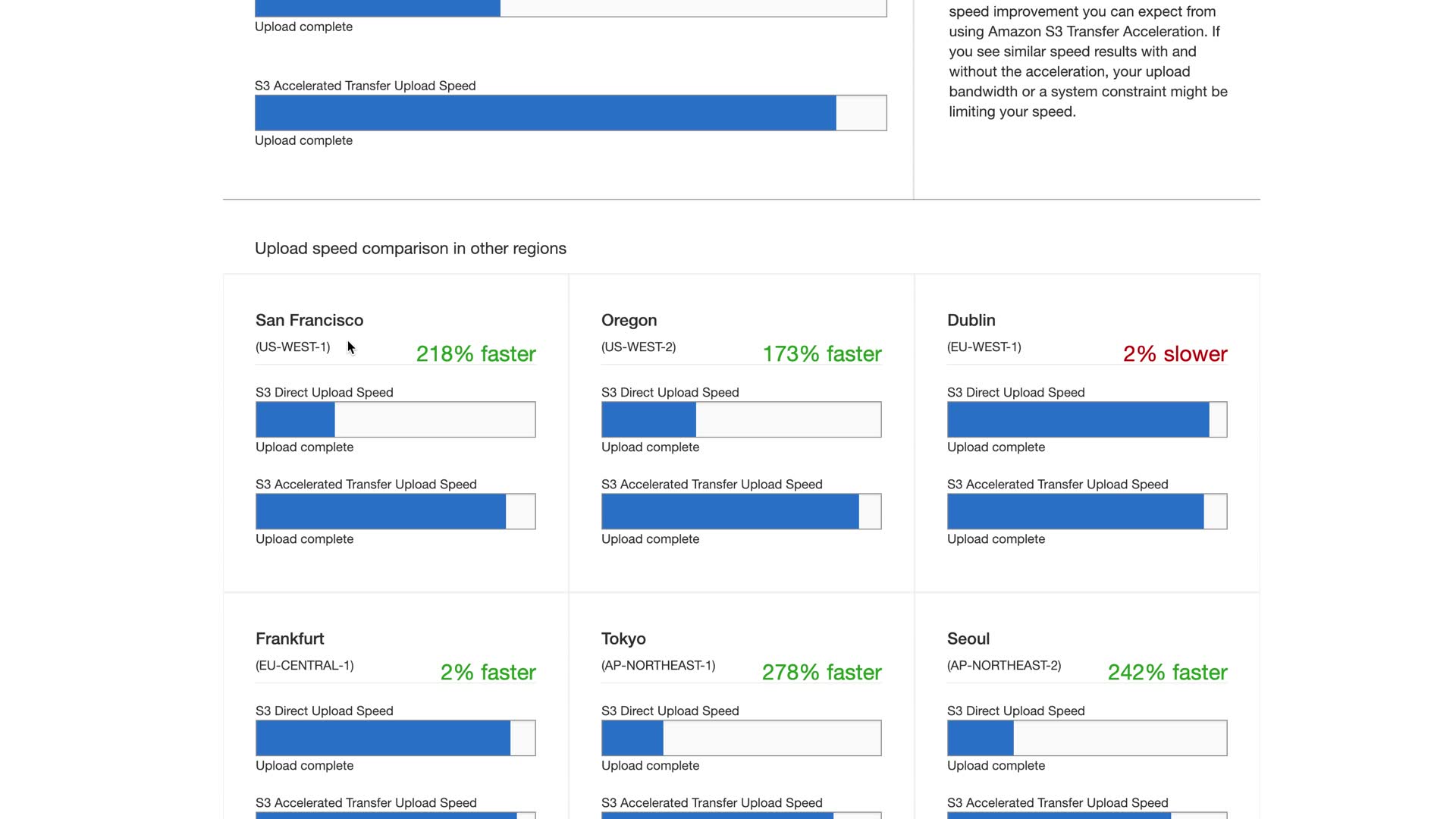1456x819 pixels.
Task: Click the Frankfurt region heading
Action: [290, 639]
